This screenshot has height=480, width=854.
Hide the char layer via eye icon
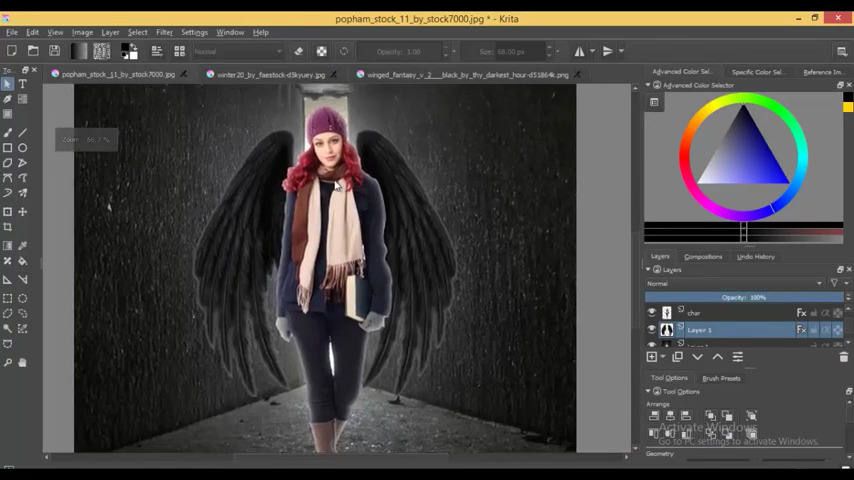point(652,313)
